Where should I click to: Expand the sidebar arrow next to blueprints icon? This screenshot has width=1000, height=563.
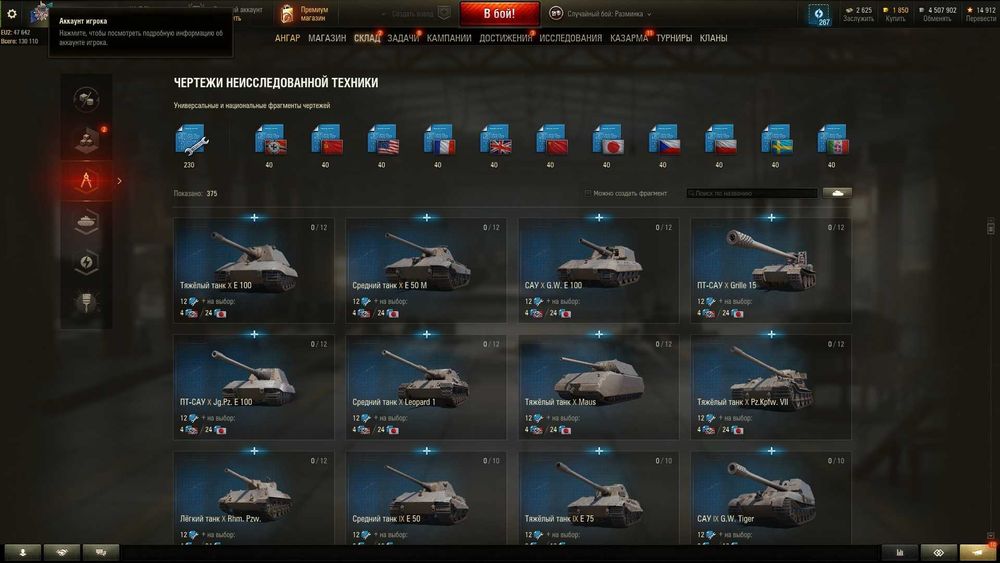pyautogui.click(x=119, y=181)
